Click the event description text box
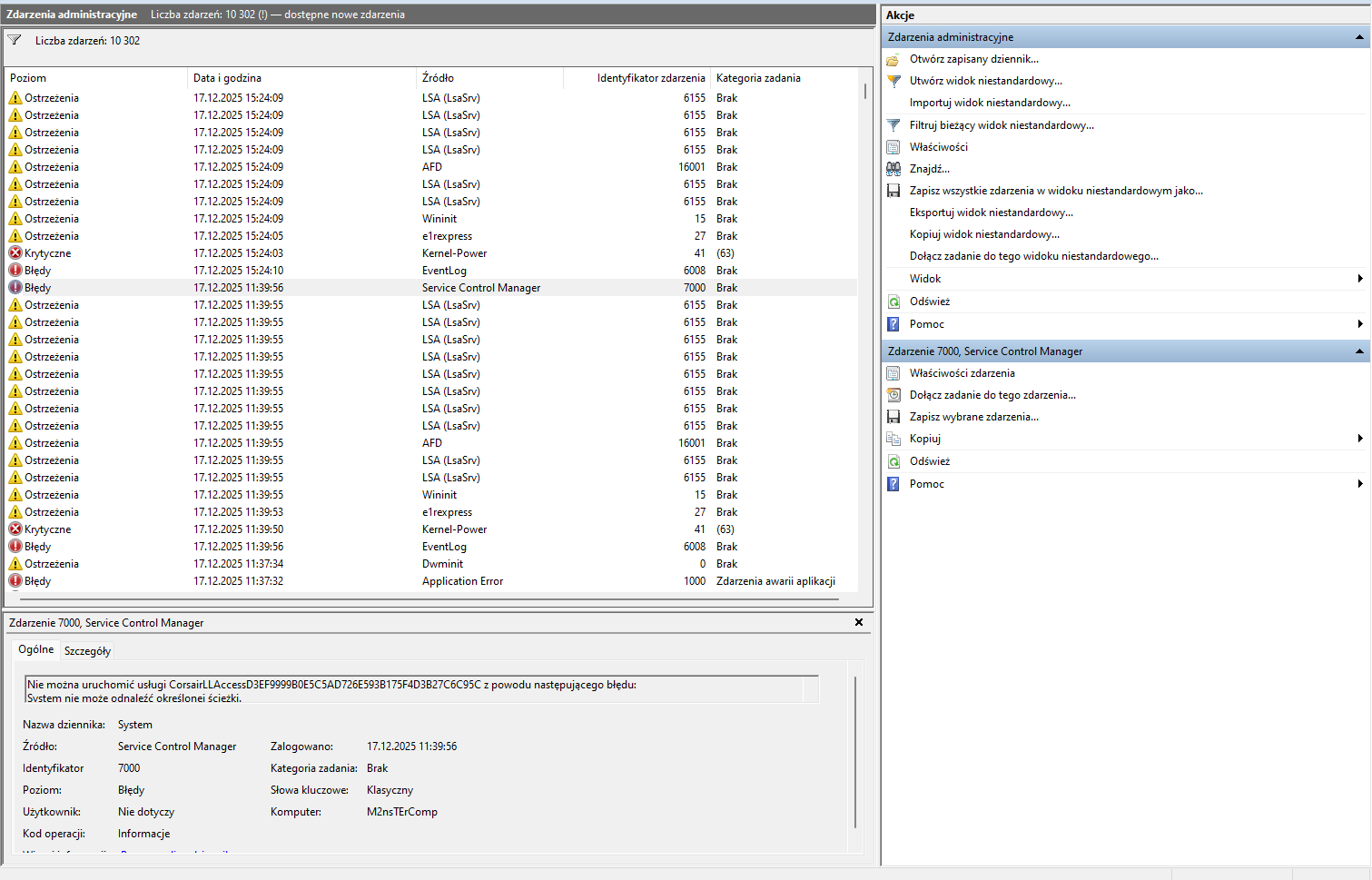This screenshot has height=880, width=1372. click(x=418, y=691)
